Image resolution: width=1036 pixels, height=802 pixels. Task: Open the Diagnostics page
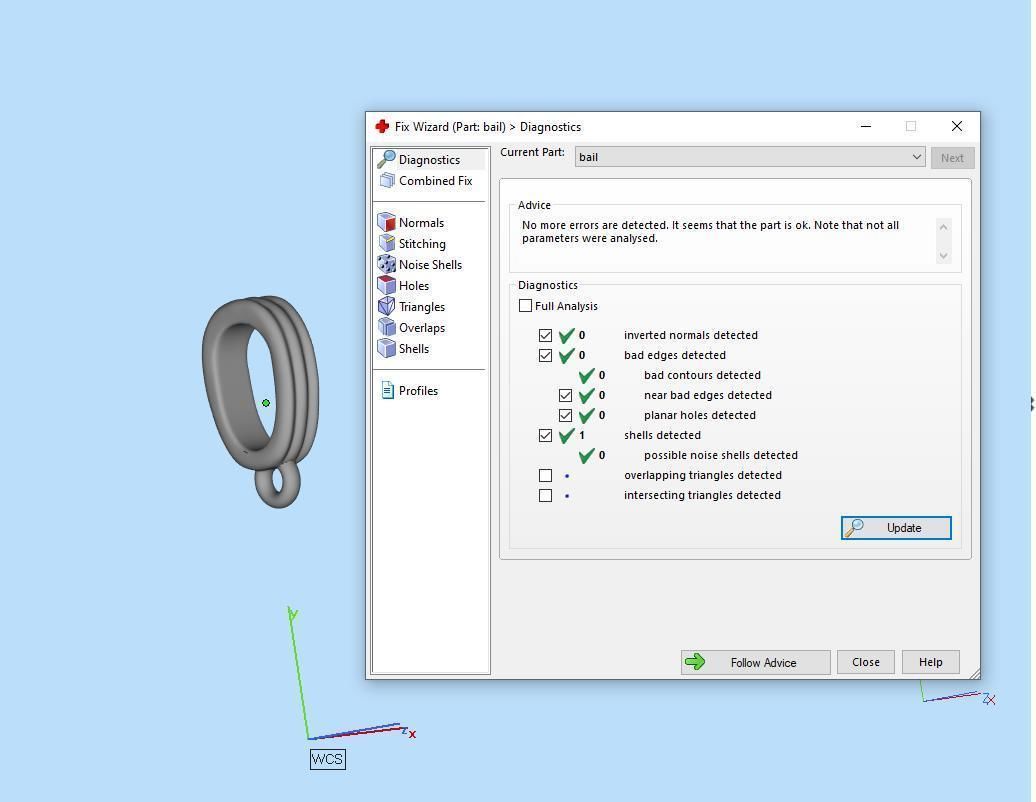click(x=429, y=160)
